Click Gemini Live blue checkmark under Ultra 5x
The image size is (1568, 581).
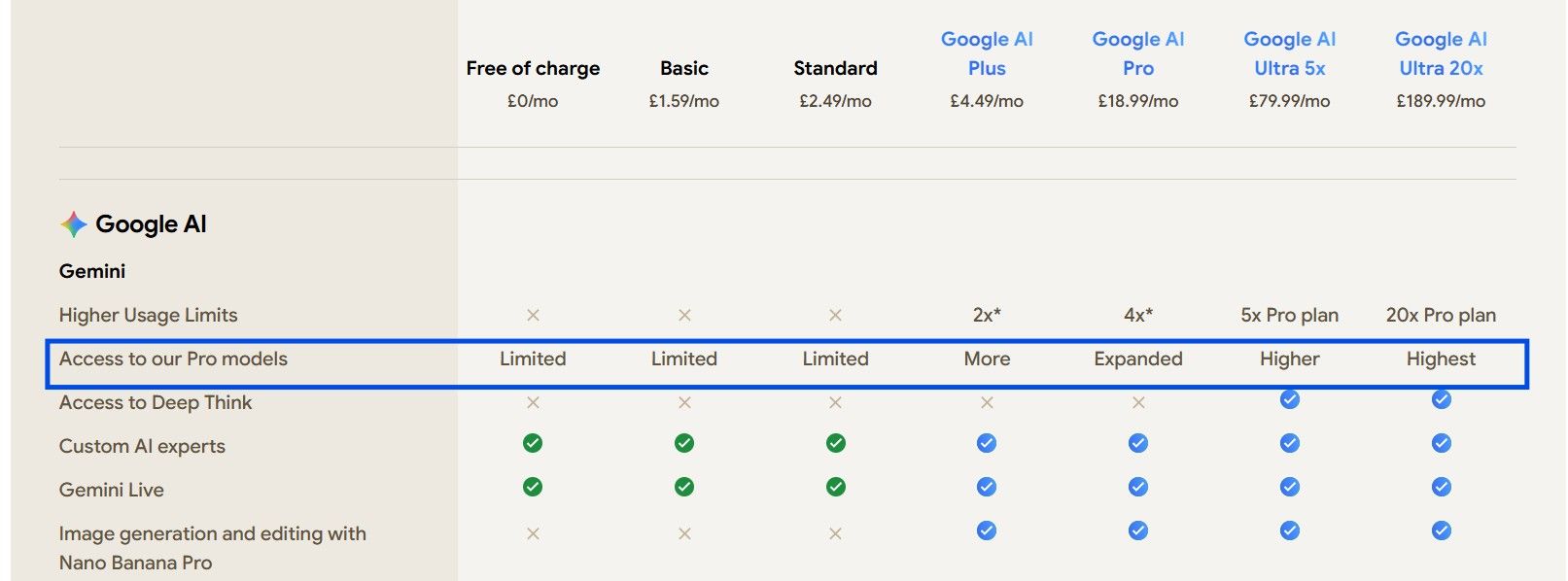point(1290,487)
